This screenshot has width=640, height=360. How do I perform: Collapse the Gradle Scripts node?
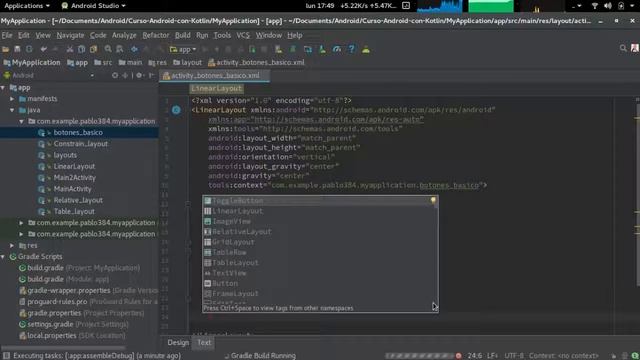[3, 257]
